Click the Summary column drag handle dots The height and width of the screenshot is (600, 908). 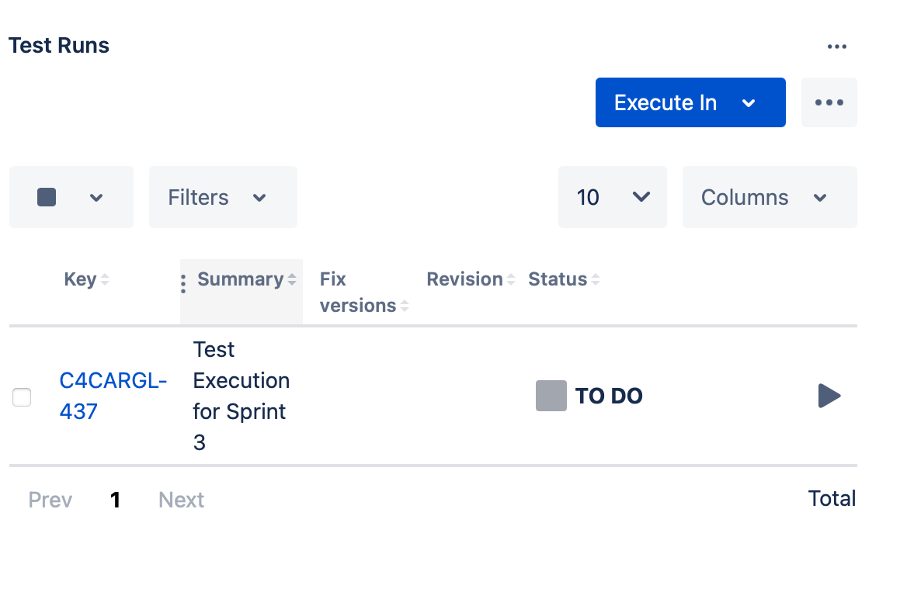183,284
